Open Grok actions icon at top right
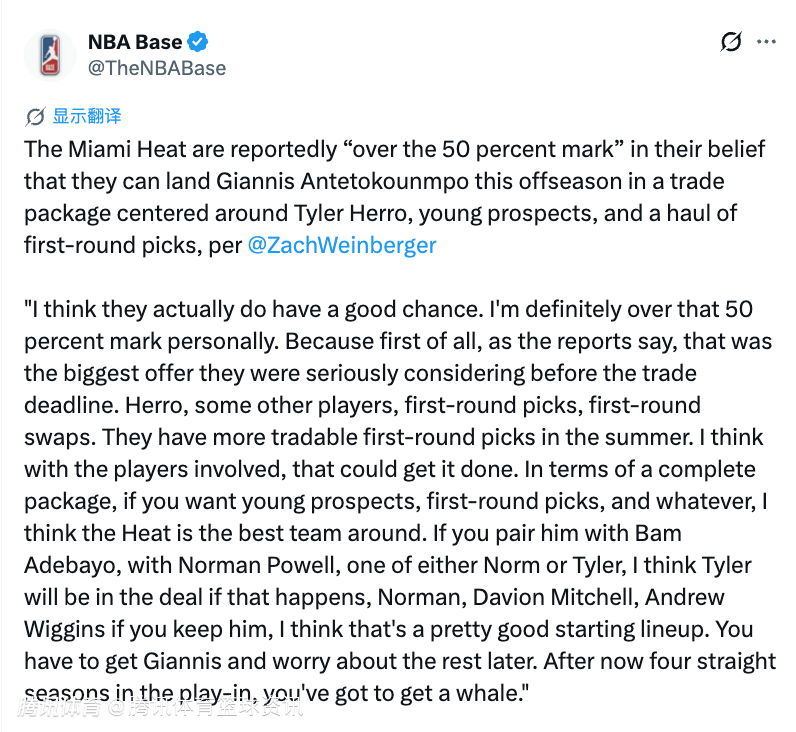 (731, 42)
